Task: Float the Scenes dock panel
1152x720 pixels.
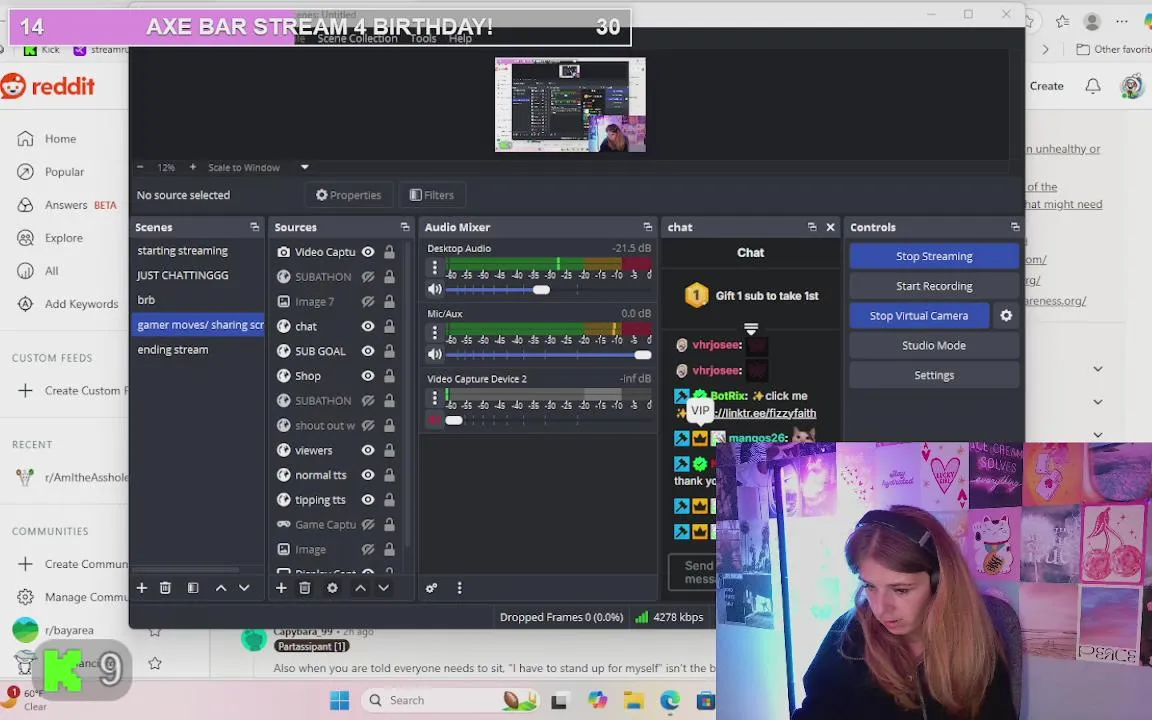Action: point(254,227)
